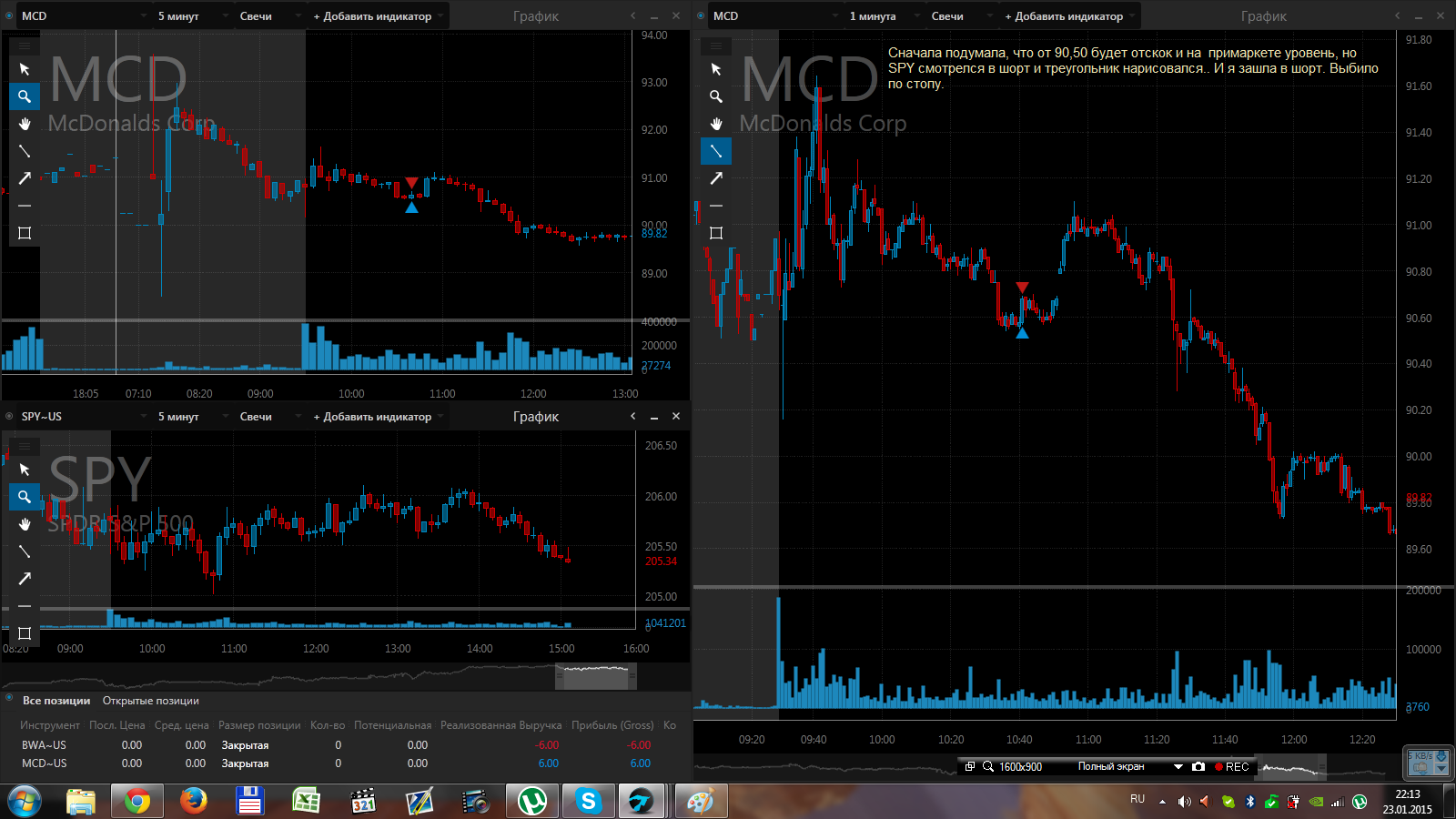Toggle the link dot left of the SPY~US symbol
This screenshot has height=819, width=1456.
coord(9,416)
